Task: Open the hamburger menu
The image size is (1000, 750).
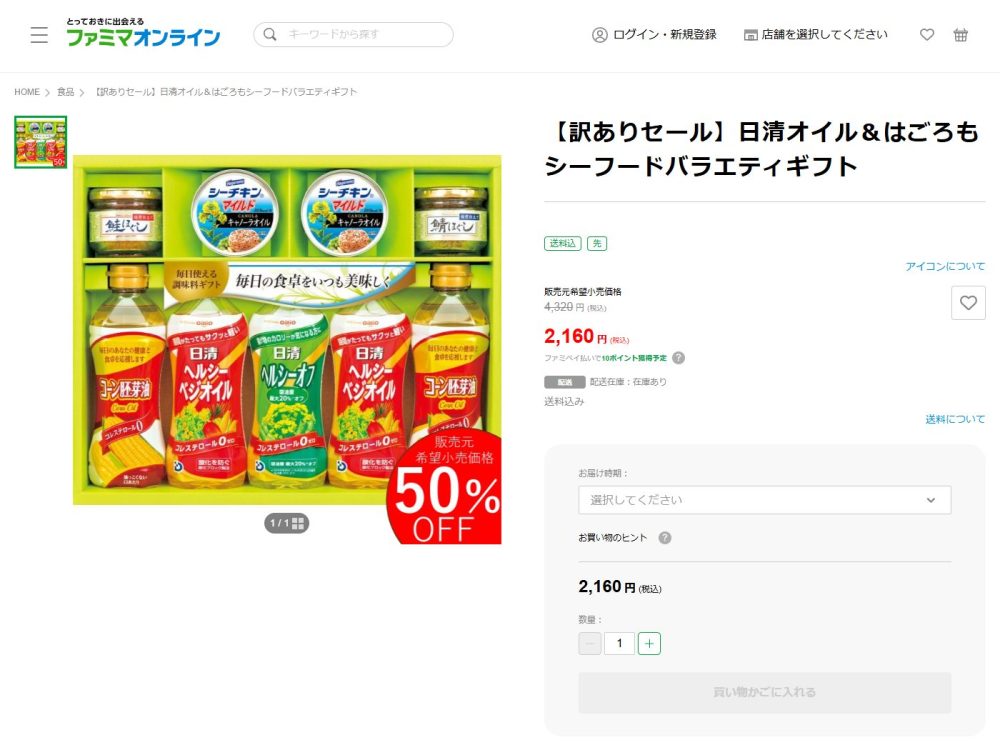Action: pyautogui.click(x=39, y=35)
